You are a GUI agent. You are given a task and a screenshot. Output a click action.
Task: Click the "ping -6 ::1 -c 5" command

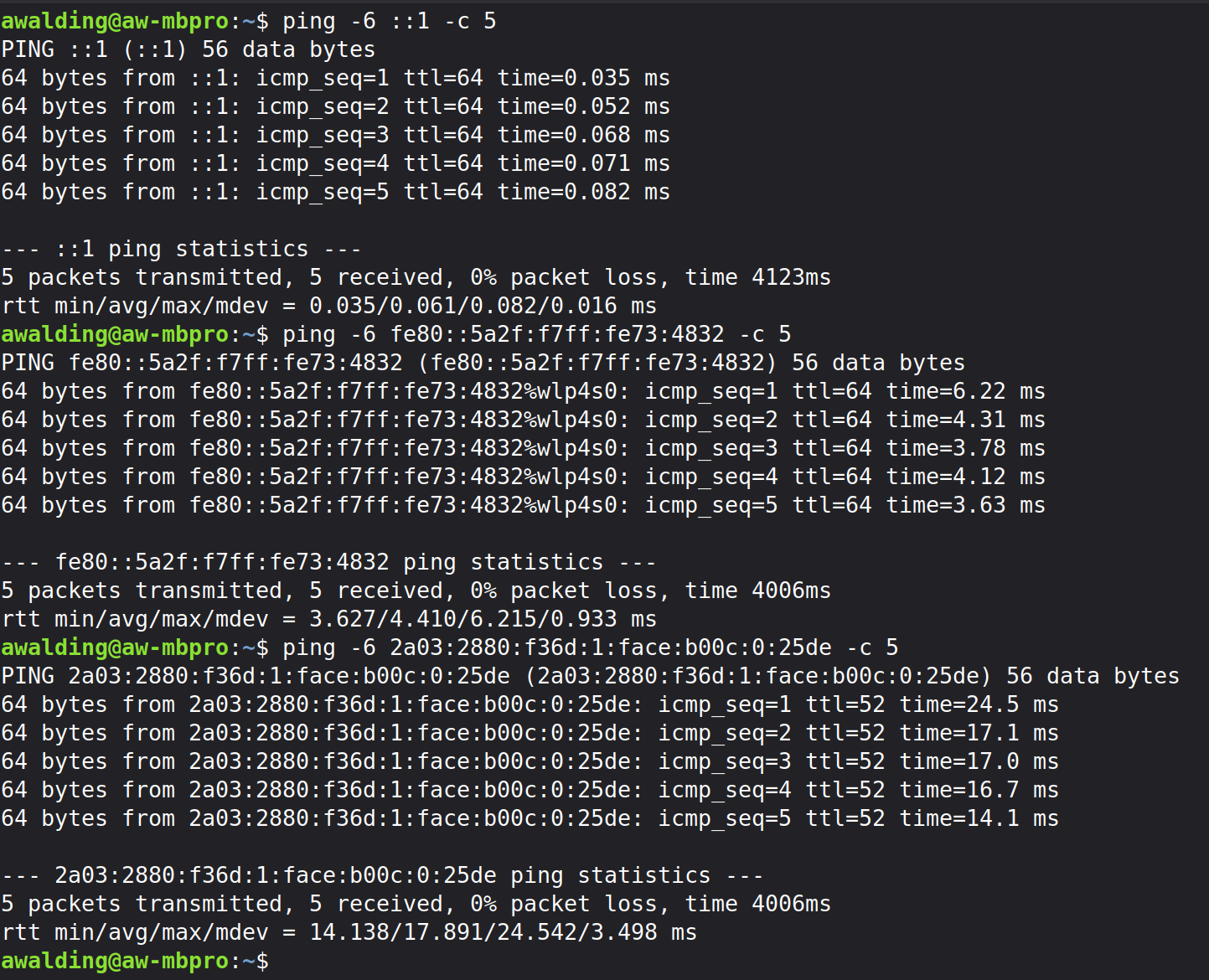pyautogui.click(x=389, y=21)
